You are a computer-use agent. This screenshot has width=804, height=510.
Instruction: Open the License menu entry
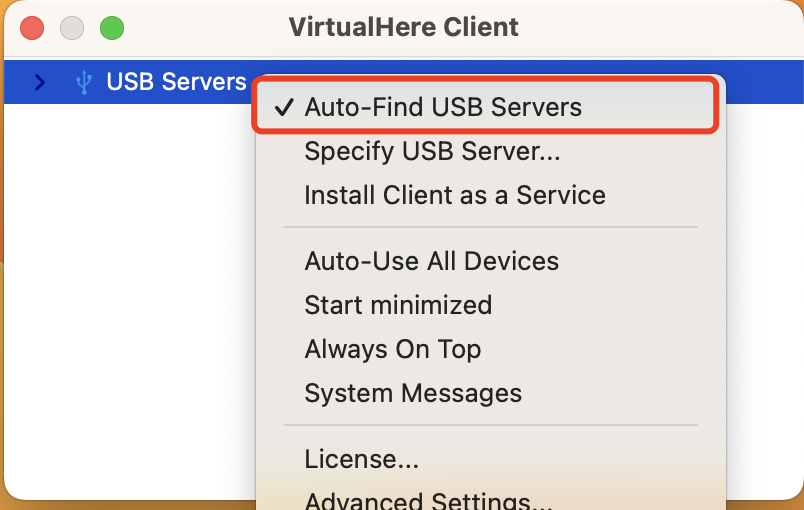361,459
